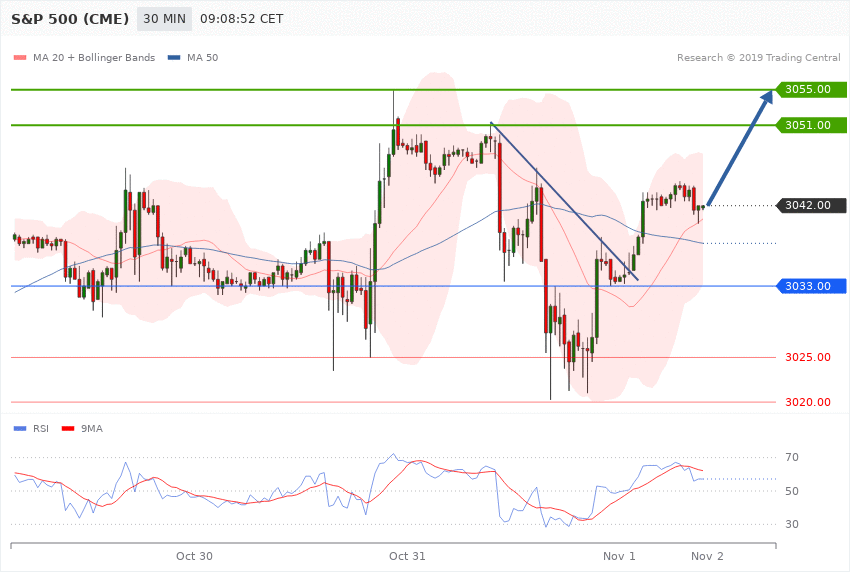
Task: Click the 3033.00 pivot price tag
Action: (x=812, y=286)
